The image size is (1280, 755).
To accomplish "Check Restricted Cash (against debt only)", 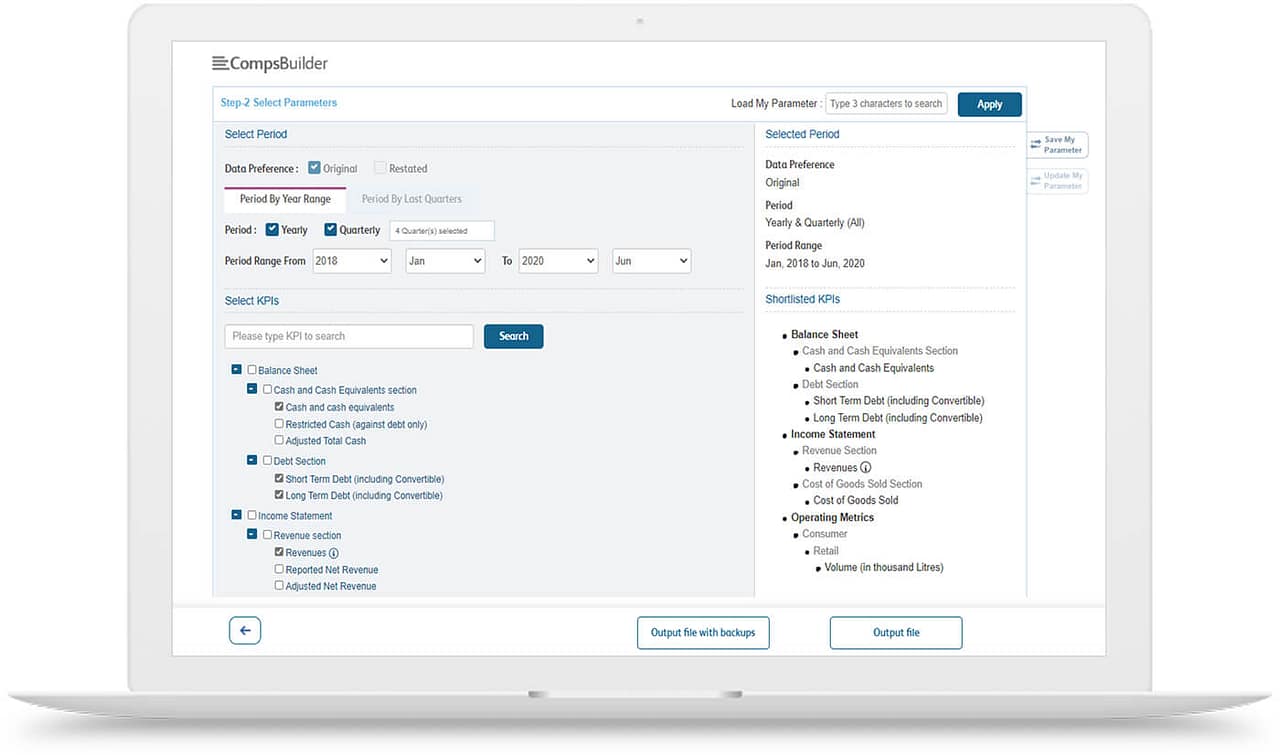I will 278,424.
